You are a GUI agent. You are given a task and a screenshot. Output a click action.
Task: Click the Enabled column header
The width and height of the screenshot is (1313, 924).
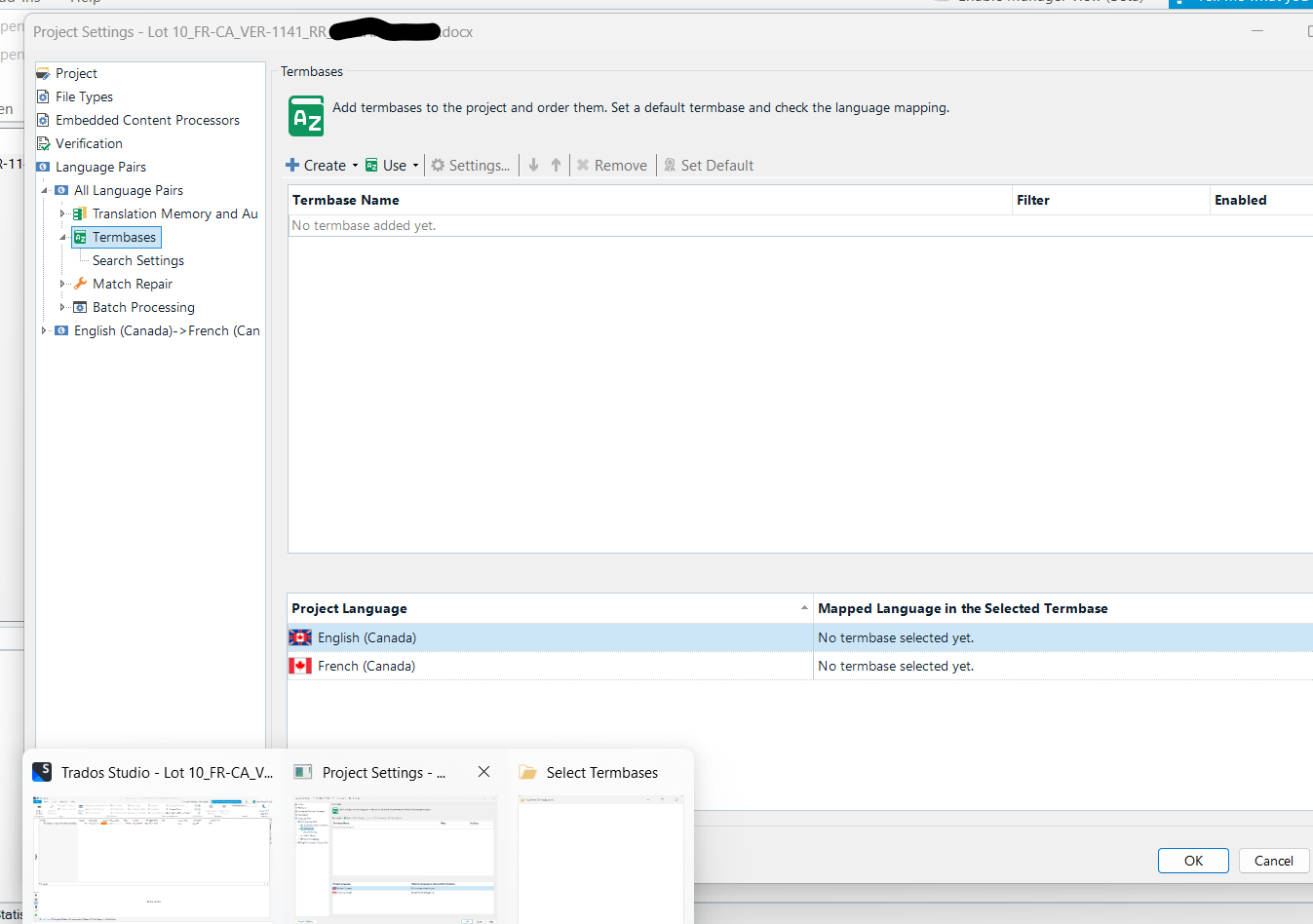1261,200
